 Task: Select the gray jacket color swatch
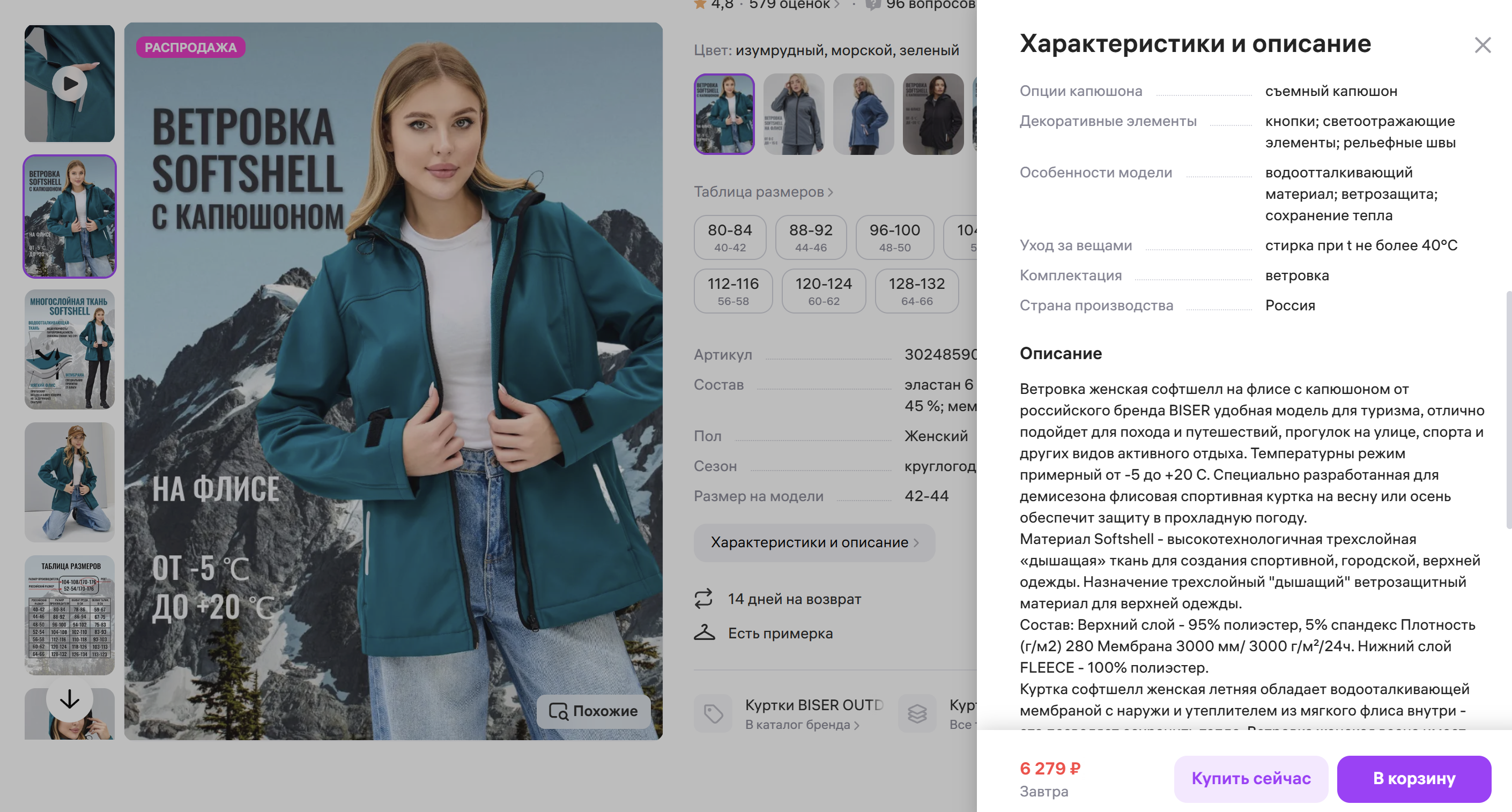coord(794,114)
